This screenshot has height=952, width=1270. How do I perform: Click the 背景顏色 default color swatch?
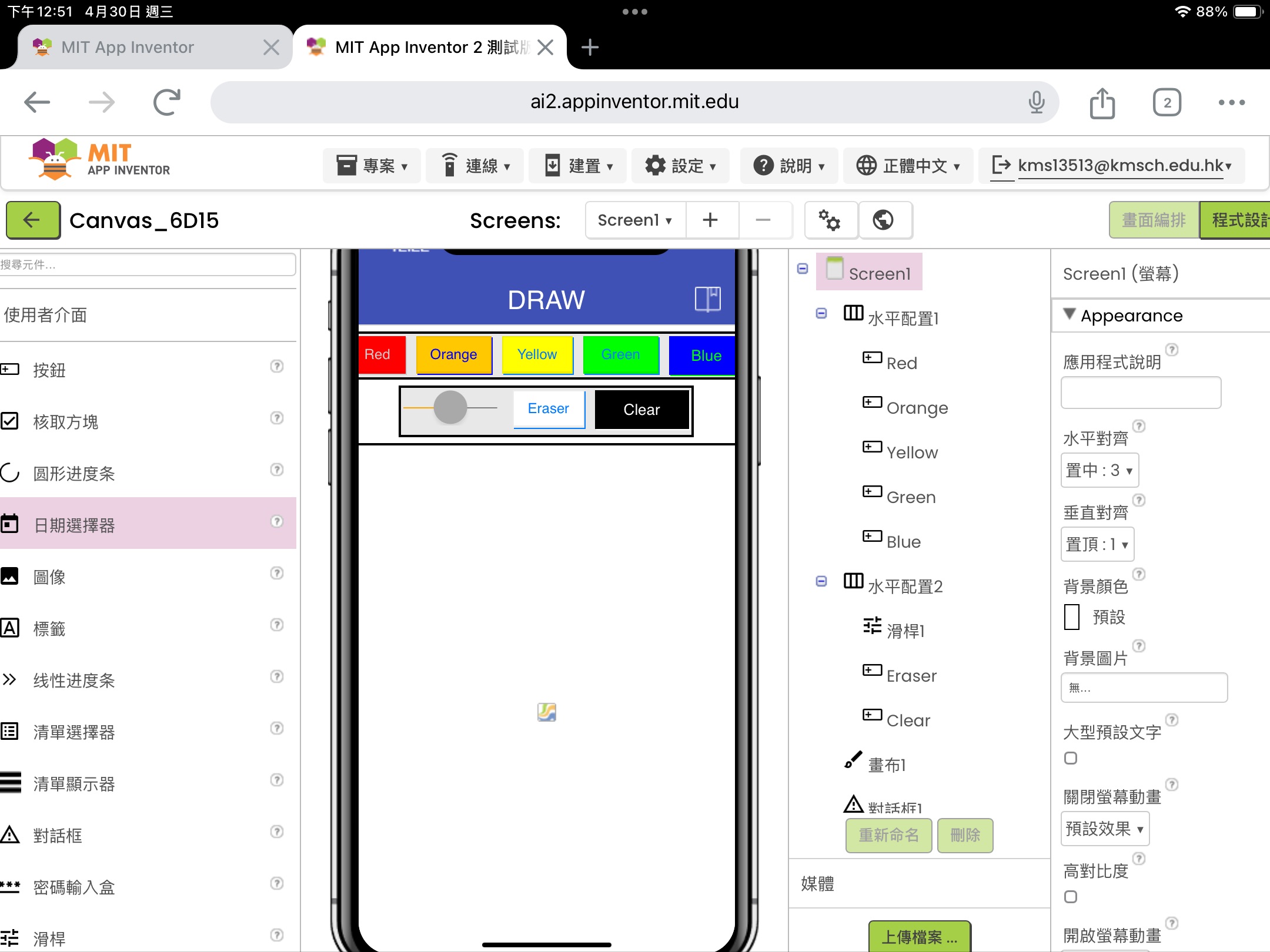coord(1071,617)
